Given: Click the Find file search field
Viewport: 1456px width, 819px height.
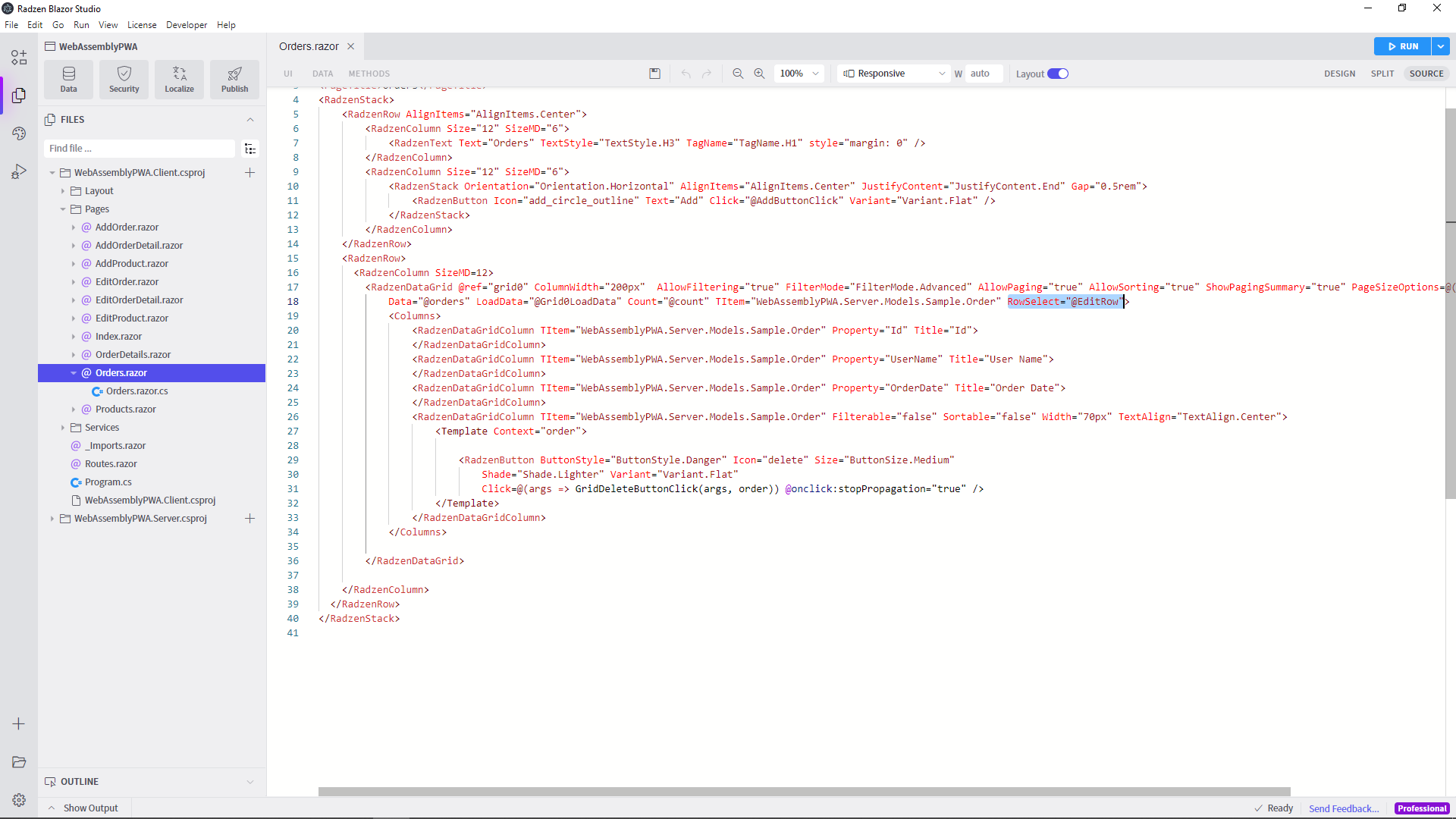Looking at the screenshot, I should coord(140,149).
